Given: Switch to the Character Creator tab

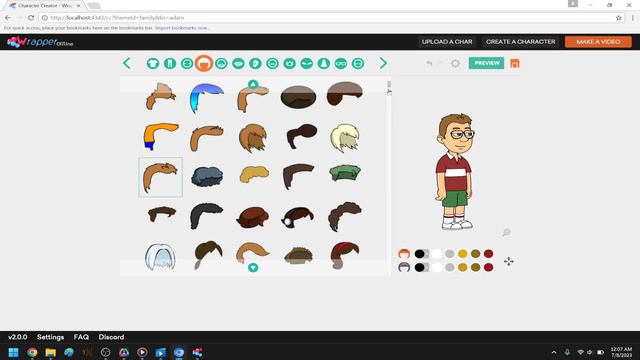Looking at the screenshot, I should pos(45,6).
